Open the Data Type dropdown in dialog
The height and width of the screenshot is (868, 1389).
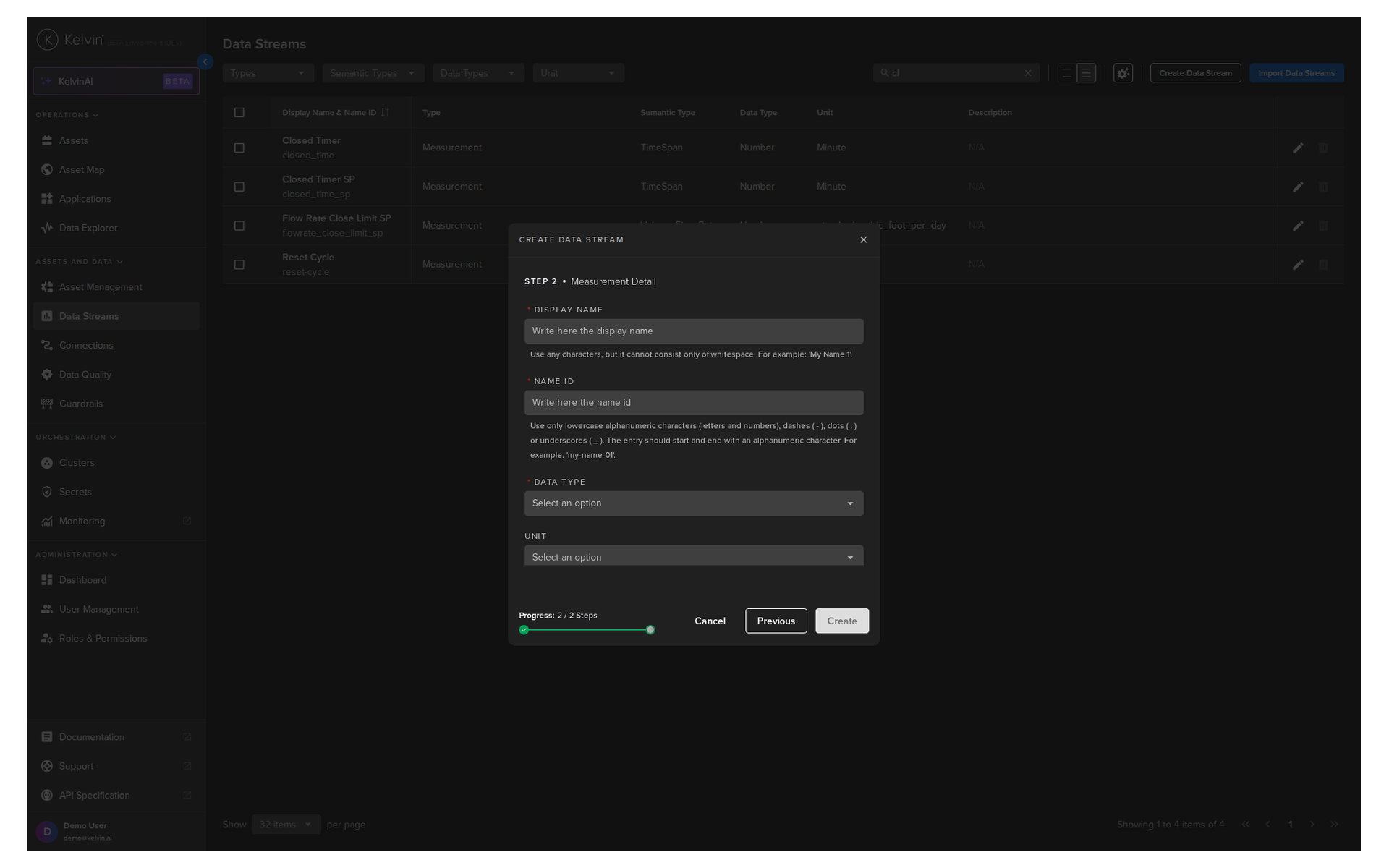[693, 503]
